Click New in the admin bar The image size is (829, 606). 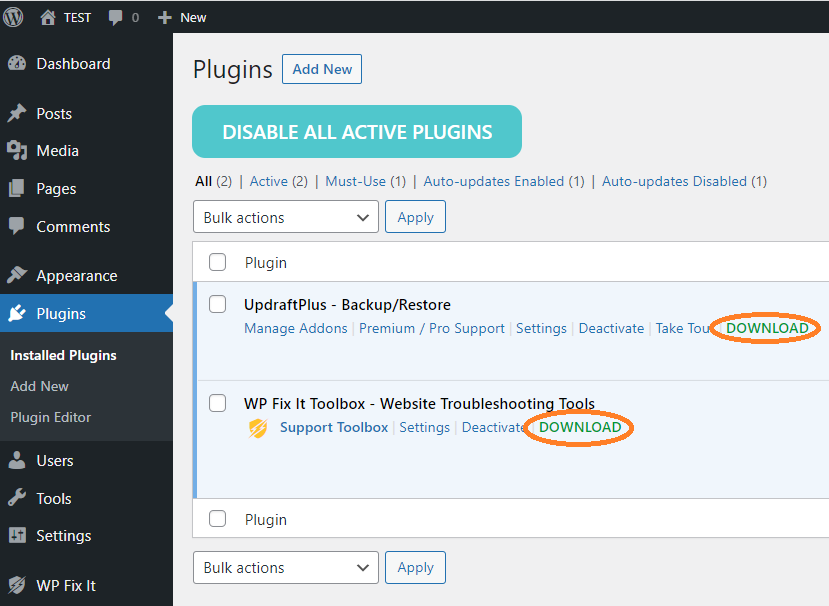pyautogui.click(x=193, y=18)
